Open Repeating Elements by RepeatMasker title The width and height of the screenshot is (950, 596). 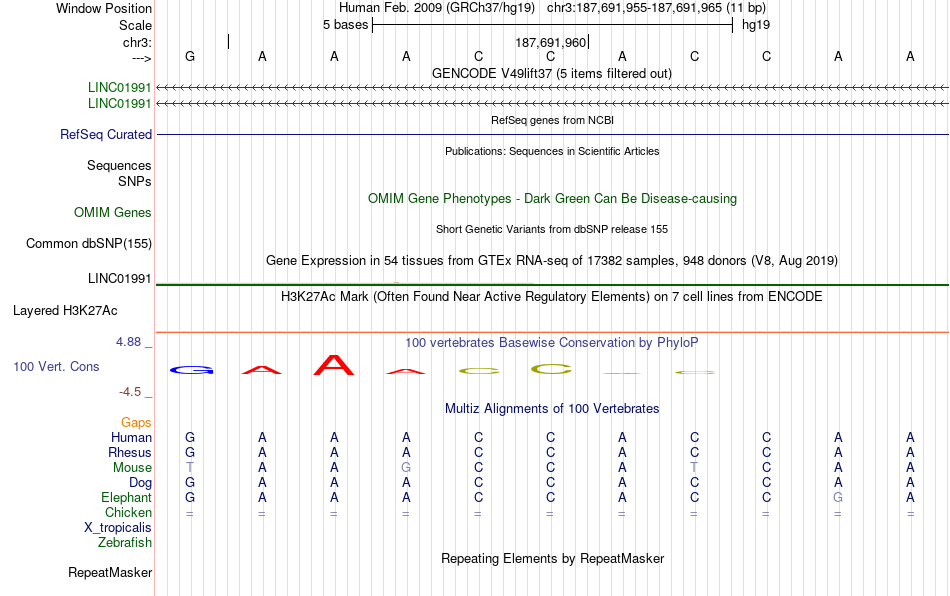coord(552,559)
